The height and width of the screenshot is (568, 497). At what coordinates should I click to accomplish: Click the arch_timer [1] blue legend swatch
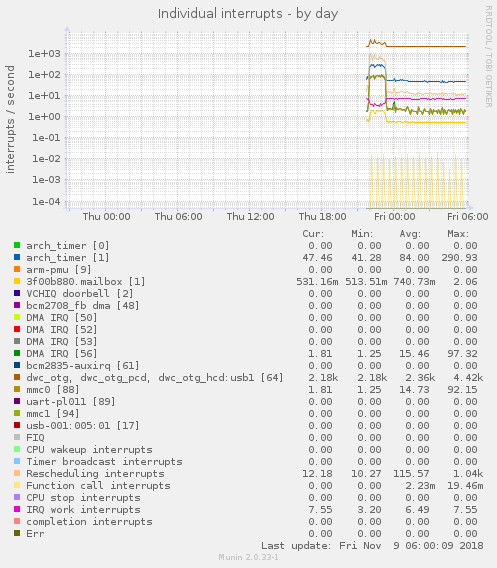point(17,257)
